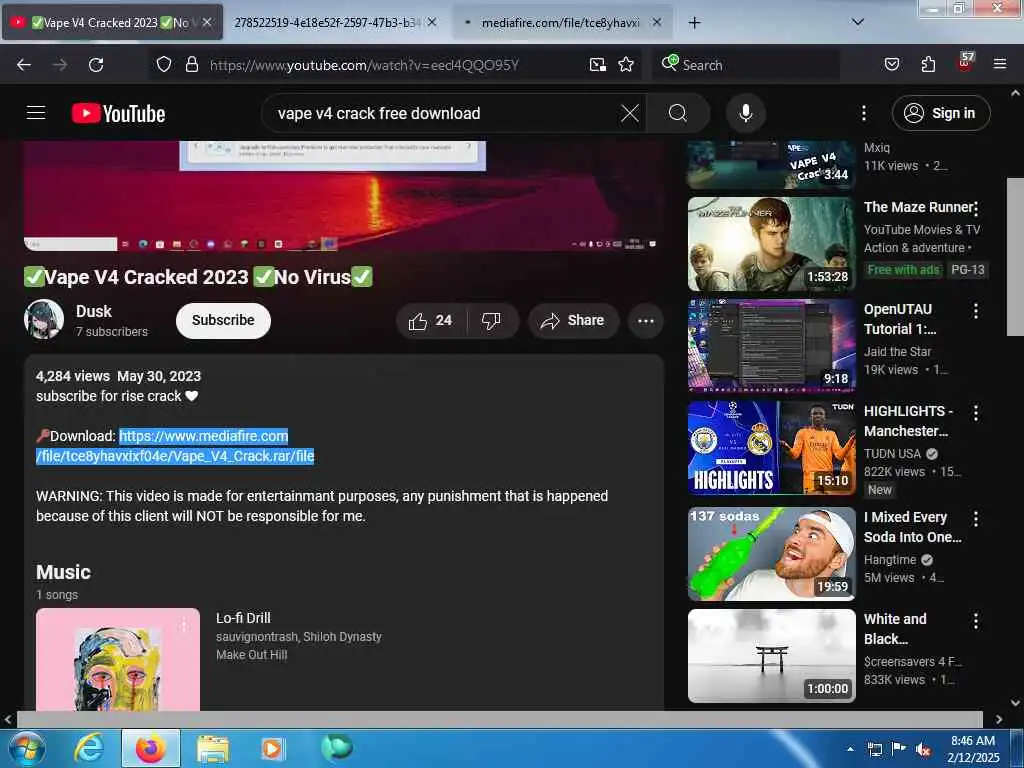Reload the page with the refresh icon
The width and height of the screenshot is (1024, 768).
[x=96, y=65]
